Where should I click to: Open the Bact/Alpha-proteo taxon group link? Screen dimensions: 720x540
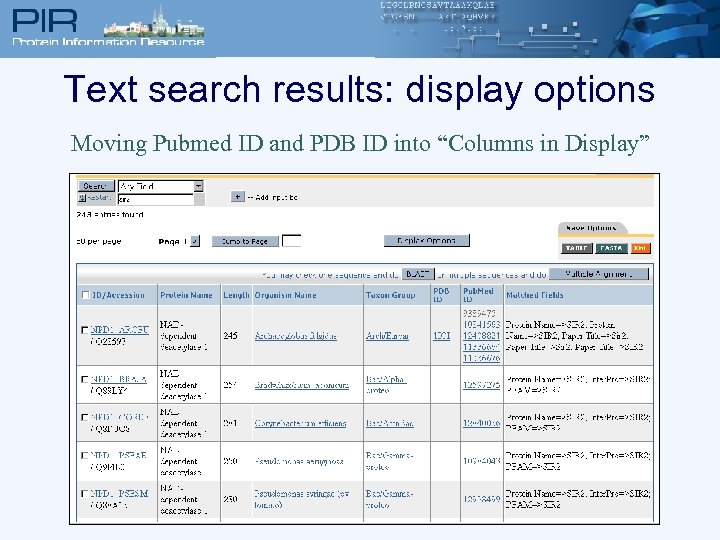pyautogui.click(x=386, y=385)
